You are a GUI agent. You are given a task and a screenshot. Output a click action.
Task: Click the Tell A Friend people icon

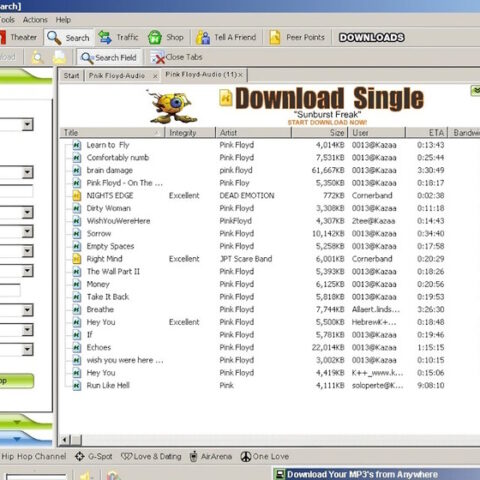[x=203, y=37]
